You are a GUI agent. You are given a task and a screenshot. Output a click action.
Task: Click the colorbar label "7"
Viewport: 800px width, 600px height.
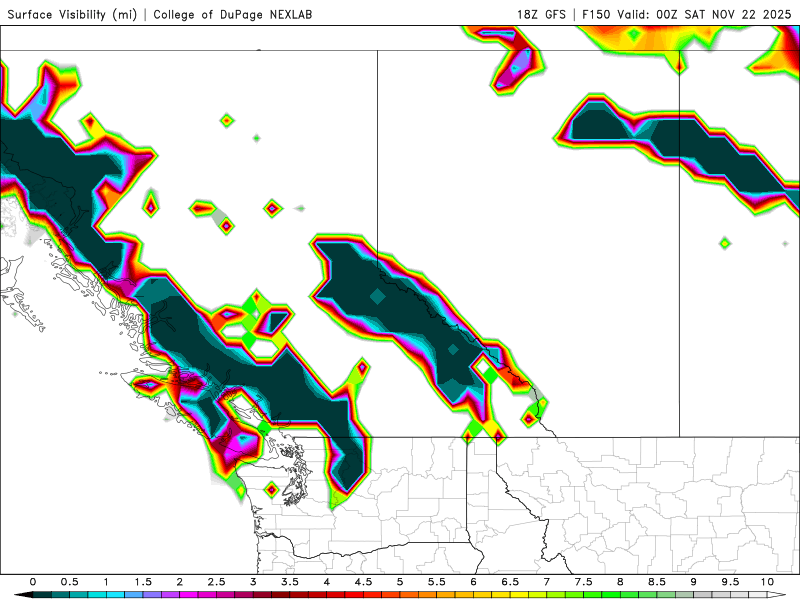point(547,582)
